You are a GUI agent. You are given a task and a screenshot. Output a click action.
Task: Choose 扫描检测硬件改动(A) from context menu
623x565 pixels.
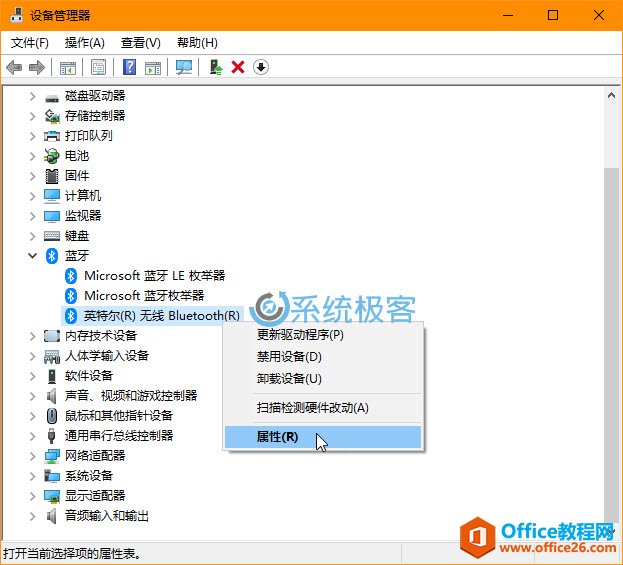pos(323,408)
